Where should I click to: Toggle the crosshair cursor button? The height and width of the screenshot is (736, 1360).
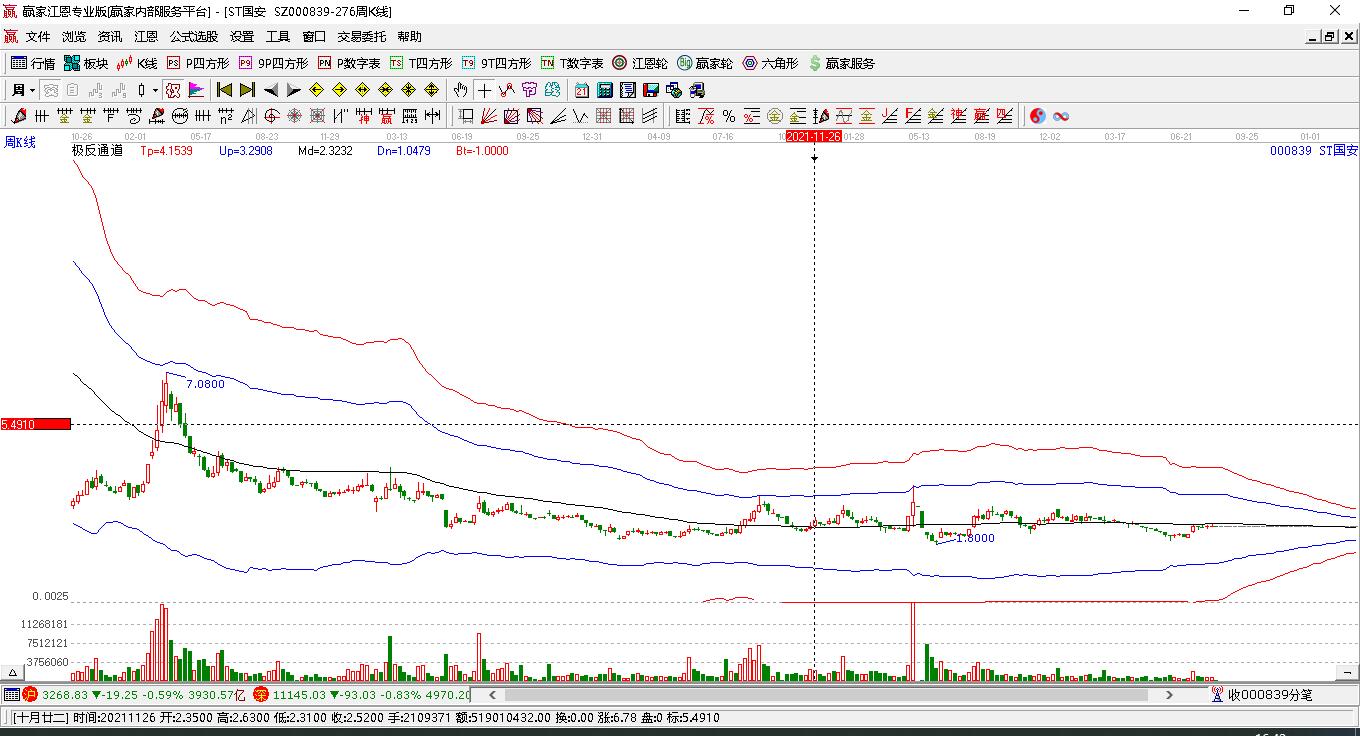[484, 90]
